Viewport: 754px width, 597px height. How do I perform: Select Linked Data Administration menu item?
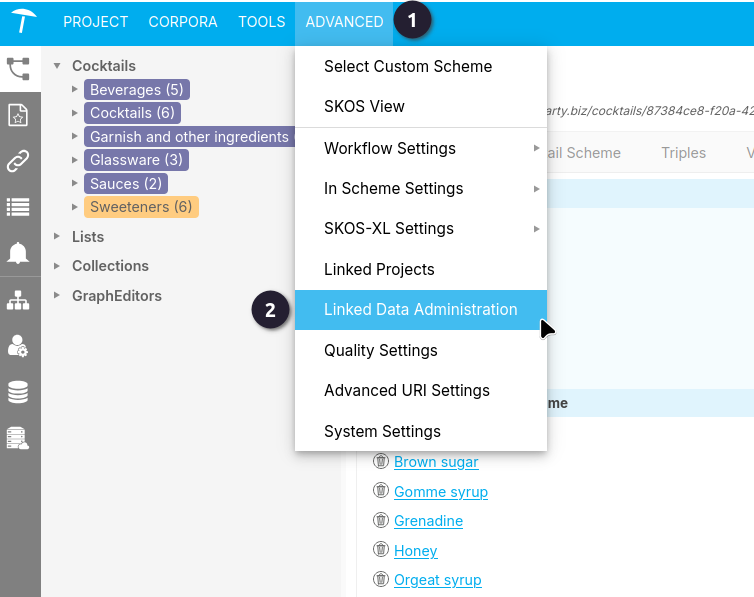click(x=421, y=310)
